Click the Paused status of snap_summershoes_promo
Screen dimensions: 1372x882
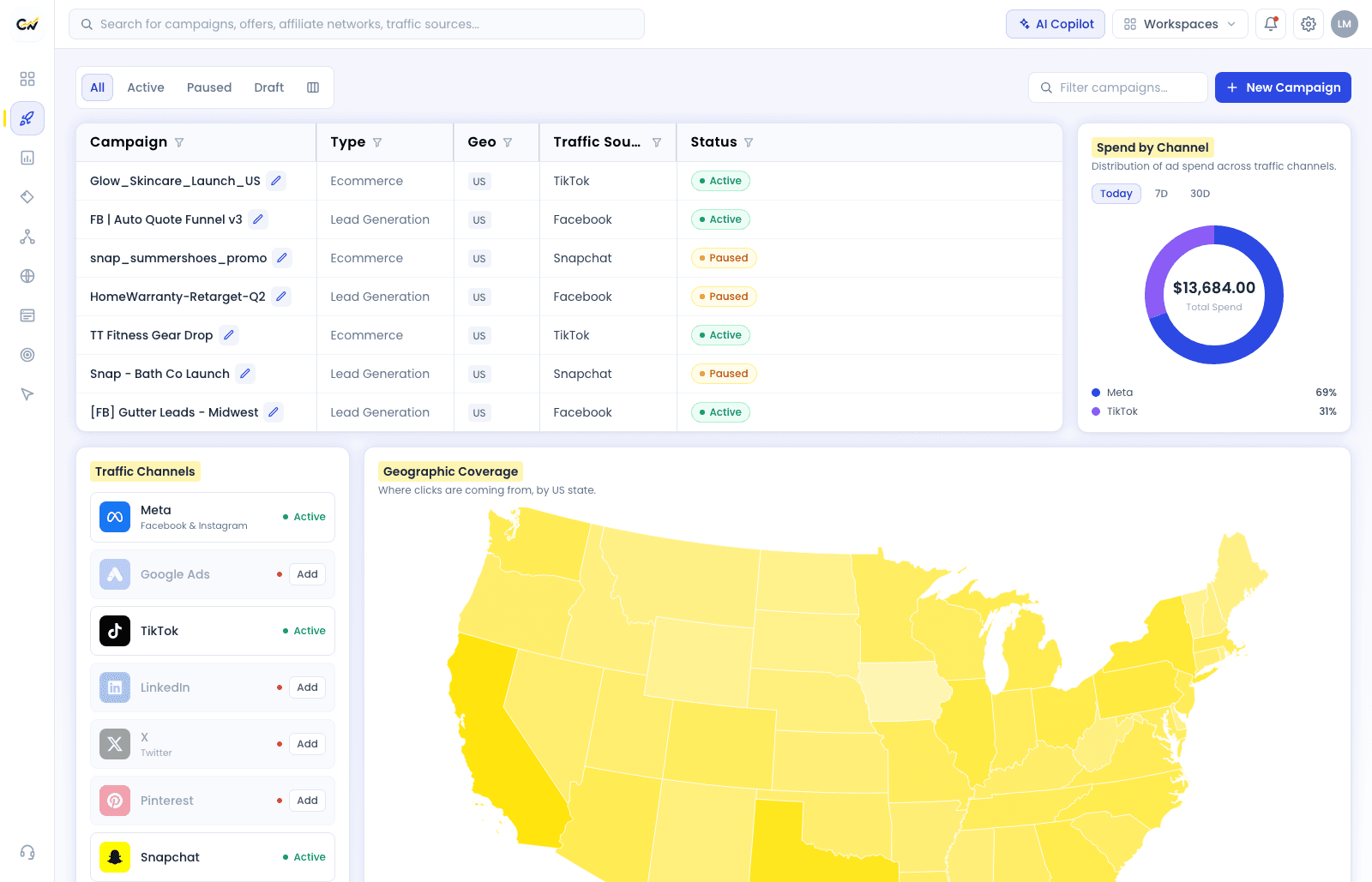coord(724,258)
